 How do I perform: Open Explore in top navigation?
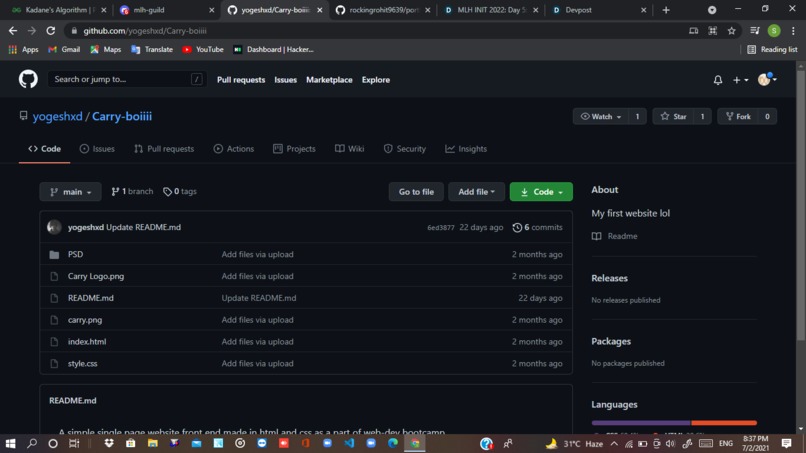tap(376, 80)
